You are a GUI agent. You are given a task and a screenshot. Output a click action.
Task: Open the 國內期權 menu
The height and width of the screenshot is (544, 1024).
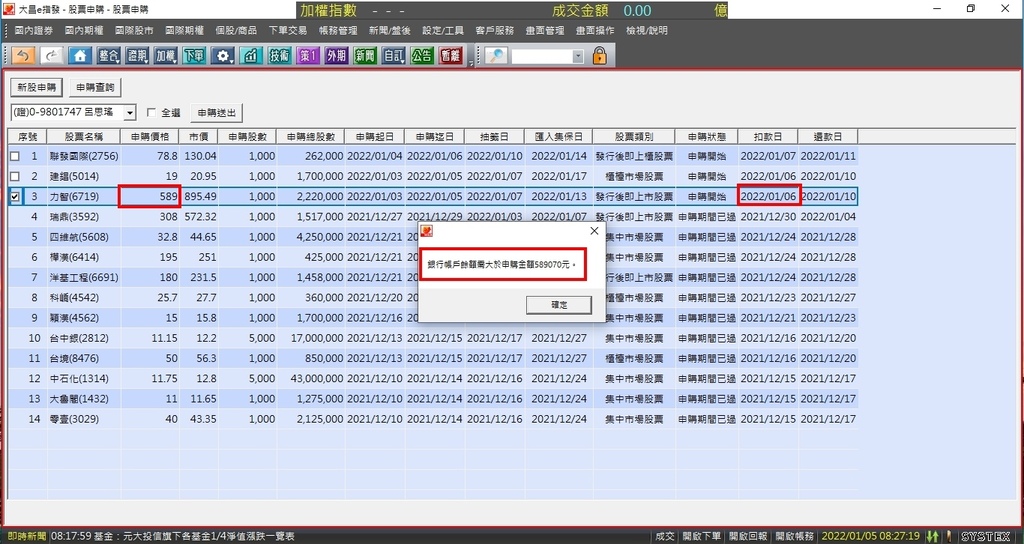tap(84, 30)
